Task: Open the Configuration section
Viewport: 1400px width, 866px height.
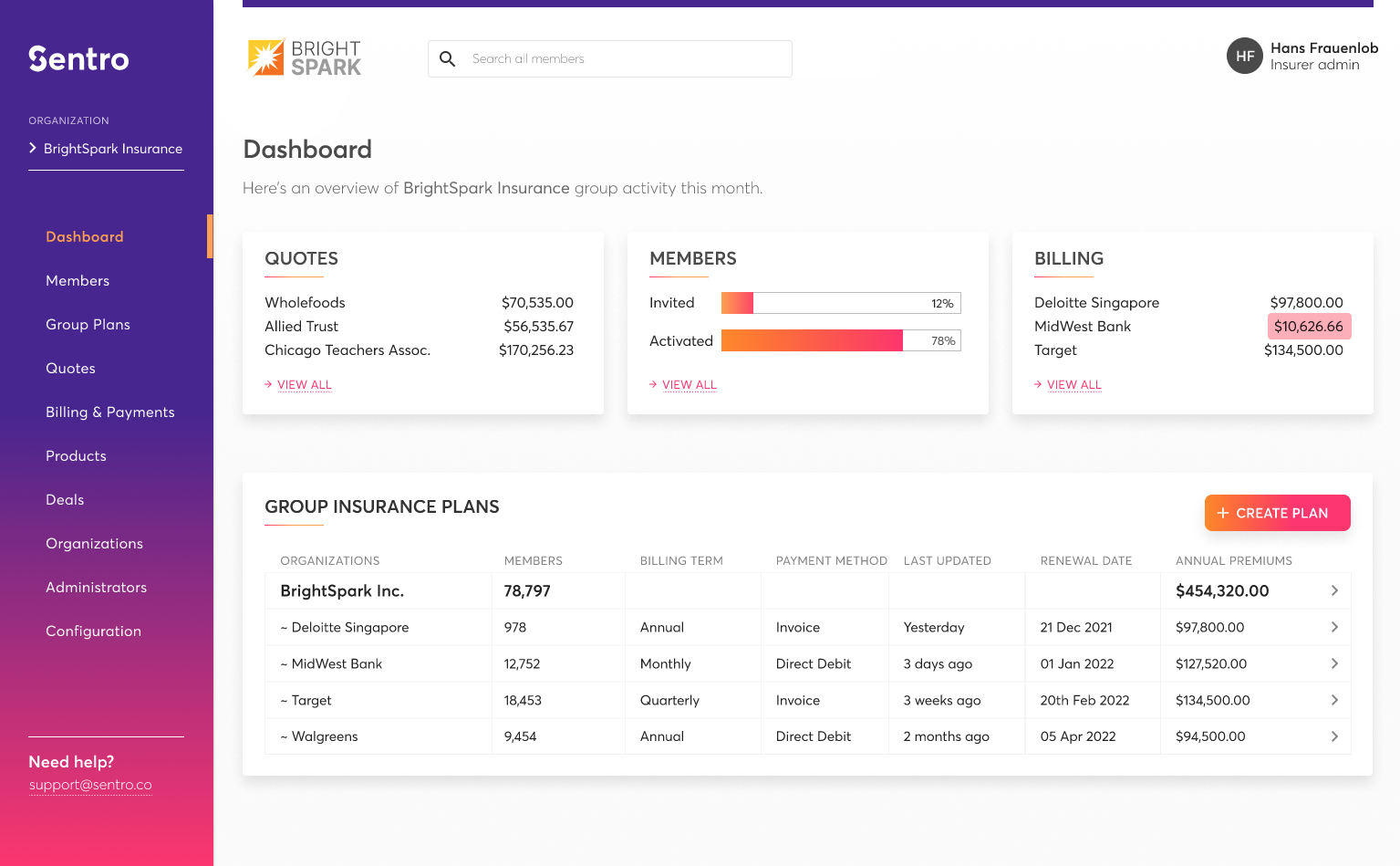Action: [93, 631]
